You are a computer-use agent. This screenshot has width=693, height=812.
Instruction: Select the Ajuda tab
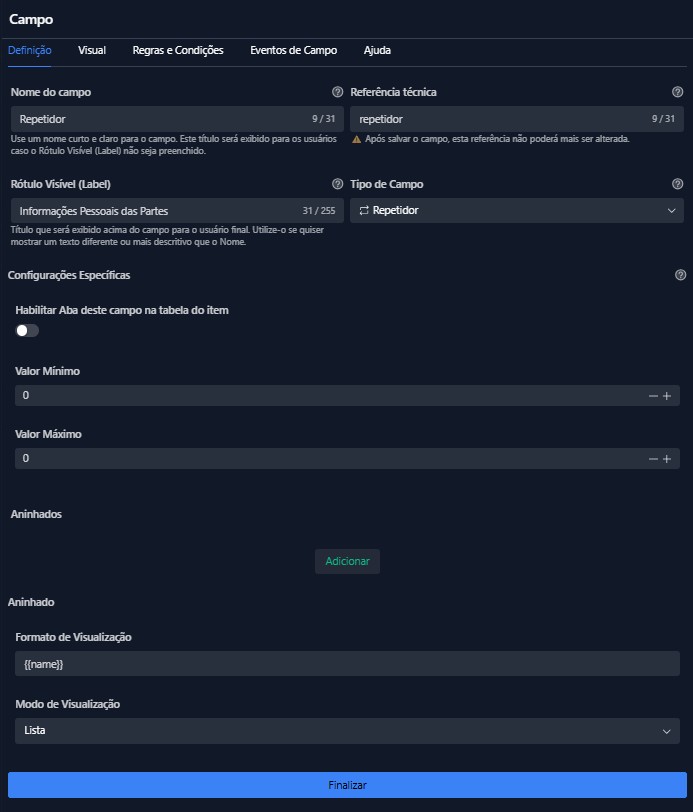click(x=377, y=50)
